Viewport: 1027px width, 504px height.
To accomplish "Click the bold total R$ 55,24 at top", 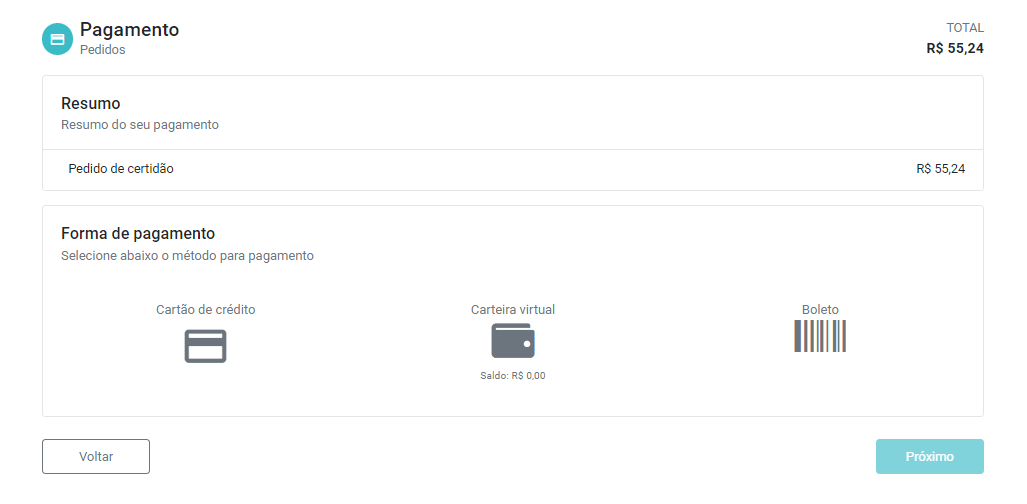I will [955, 48].
